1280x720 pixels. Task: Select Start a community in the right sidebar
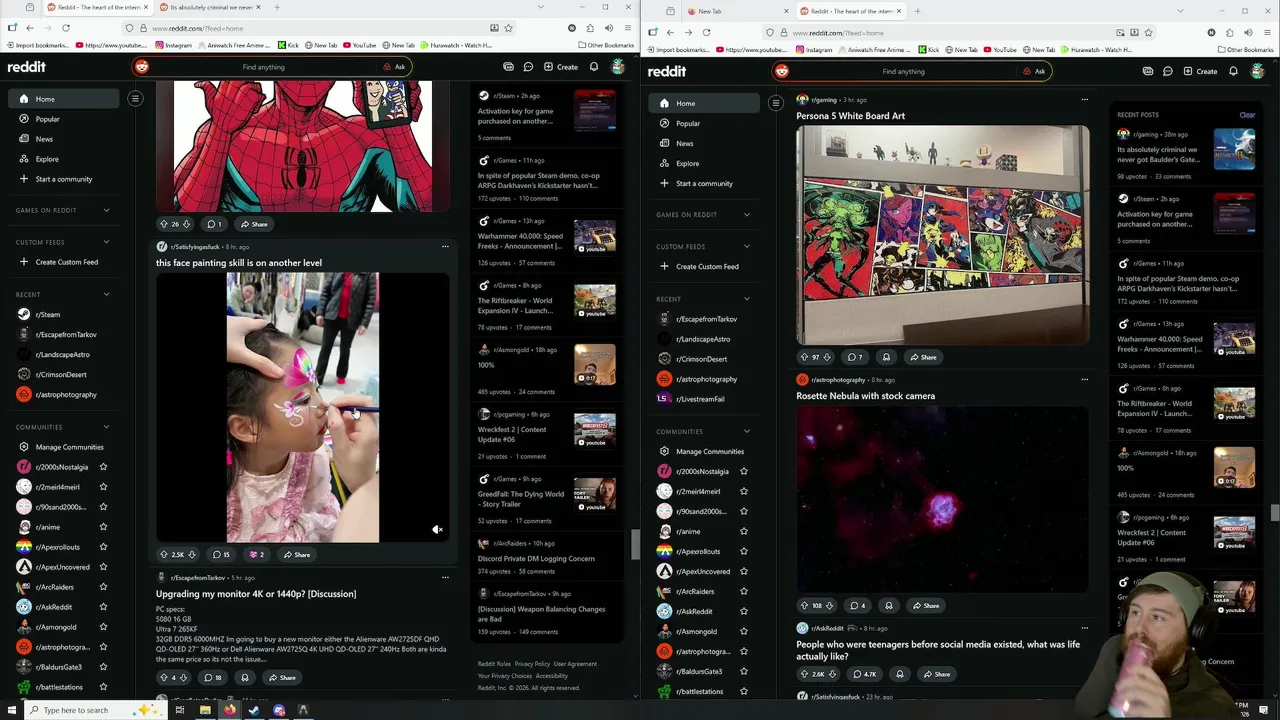(x=703, y=183)
